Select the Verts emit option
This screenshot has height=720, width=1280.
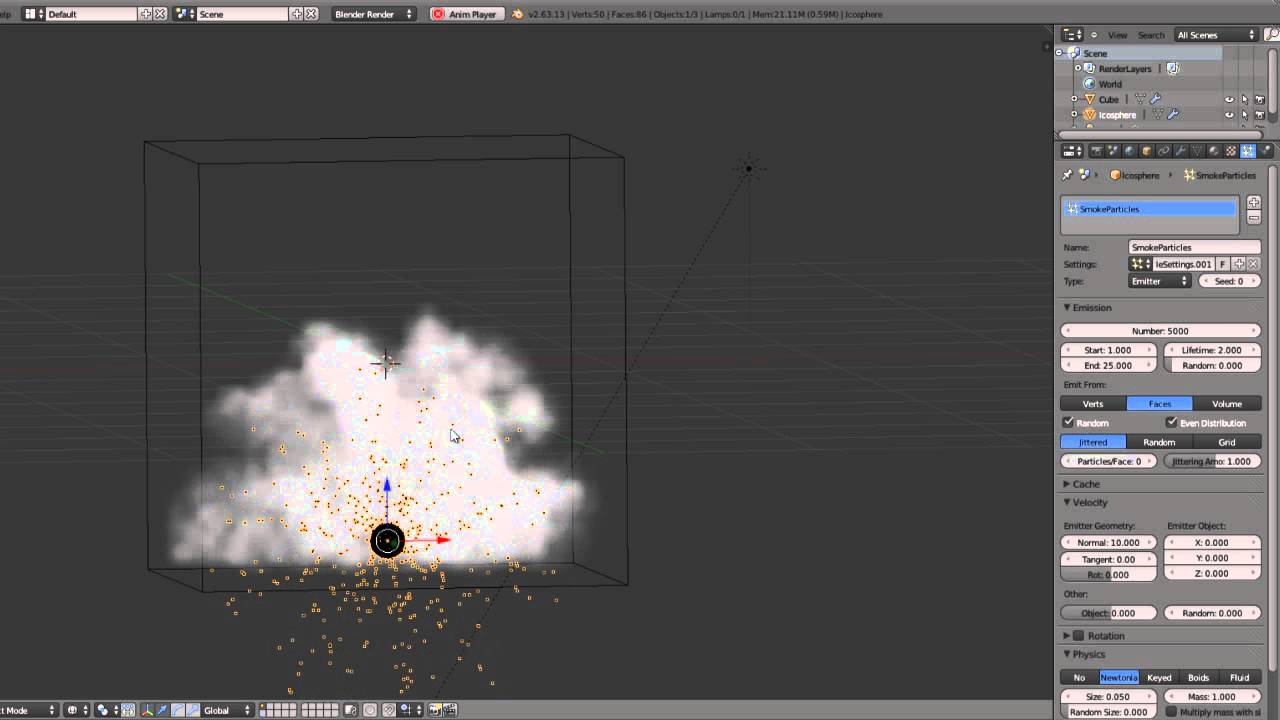click(x=1093, y=404)
